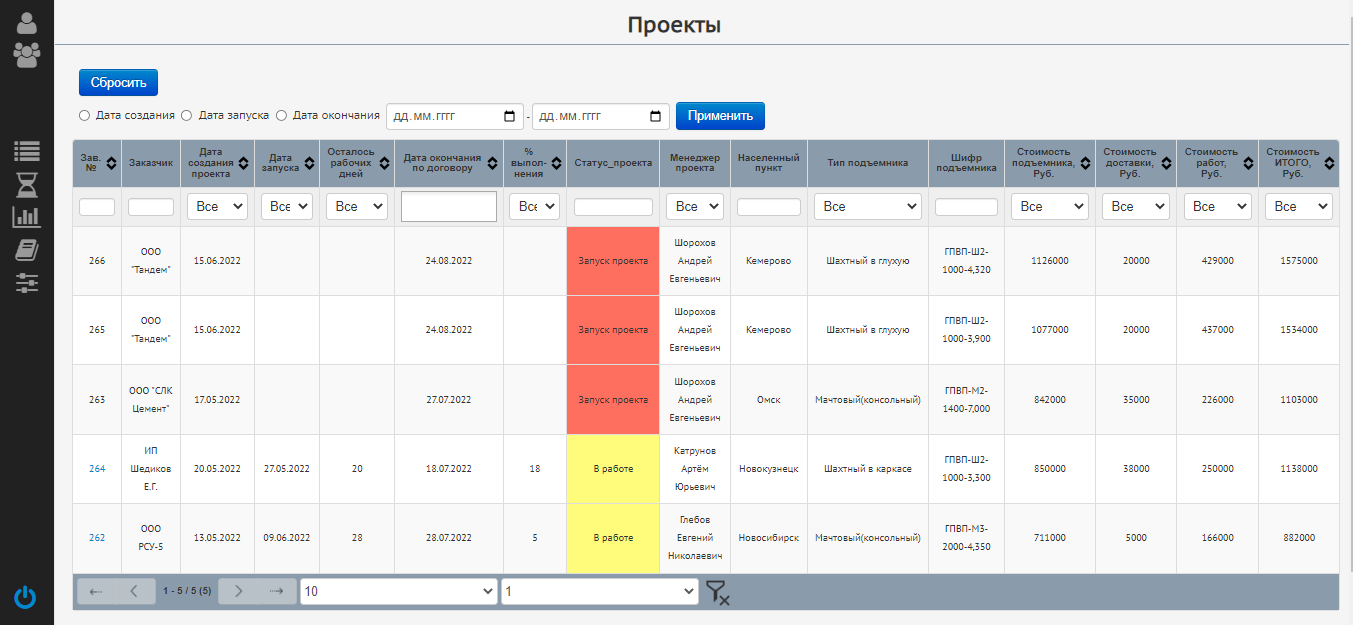Viewport: 1353px width, 625px height.
Task: Click red Запуск проекта status in row 266
Action: pos(613,261)
